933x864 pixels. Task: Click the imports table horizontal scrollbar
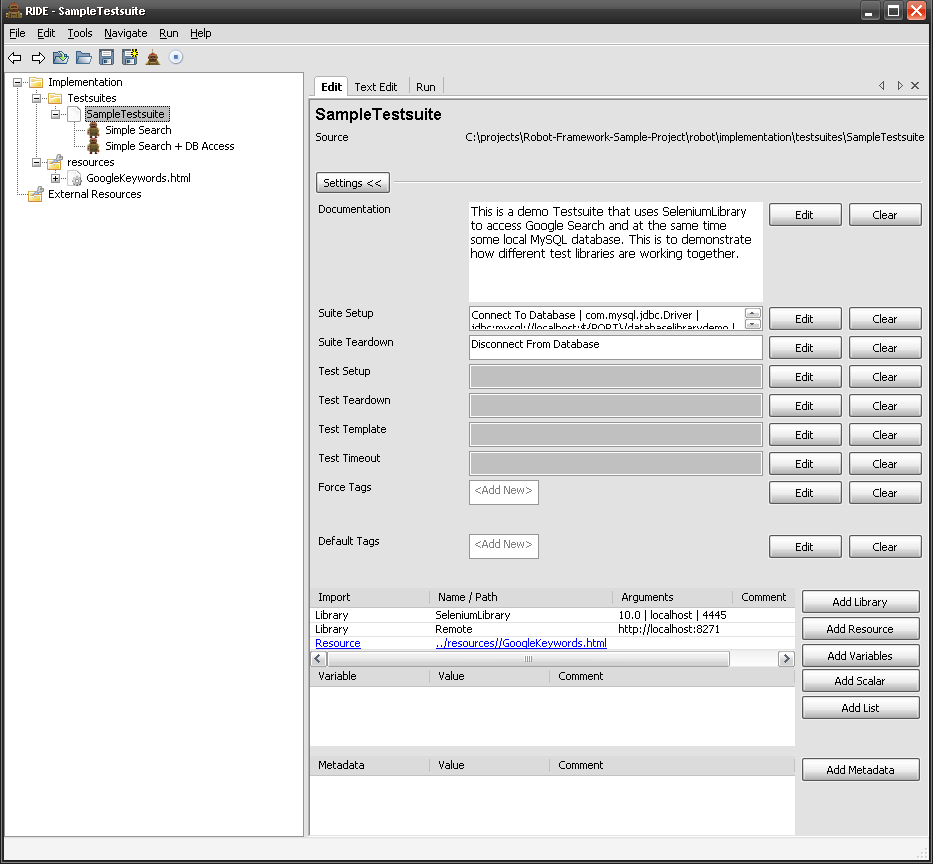[528, 659]
